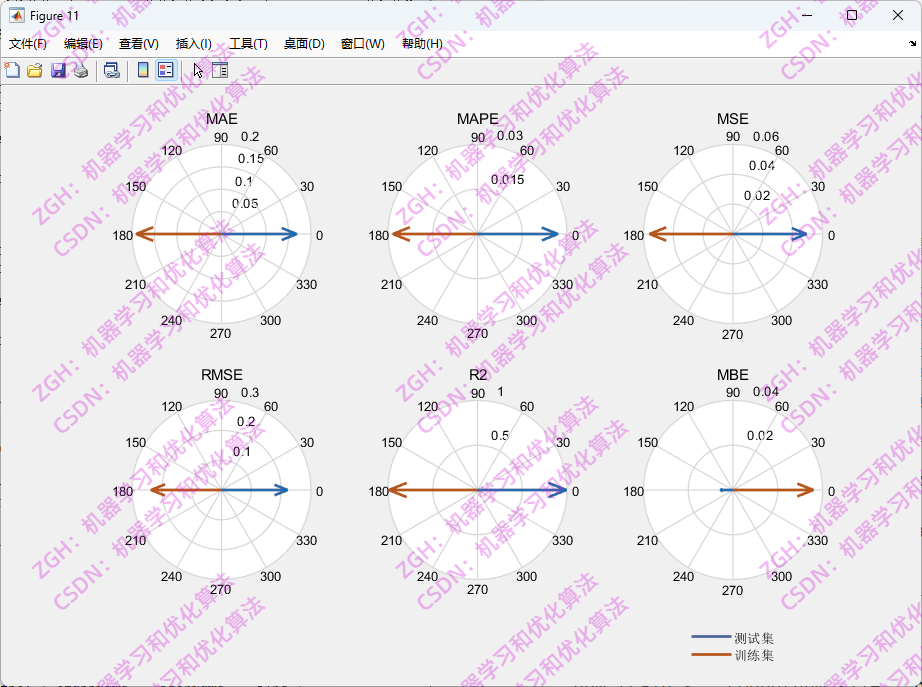Select the Edit Plot arrow tool
Screen dimensions: 922x687
click(198, 71)
